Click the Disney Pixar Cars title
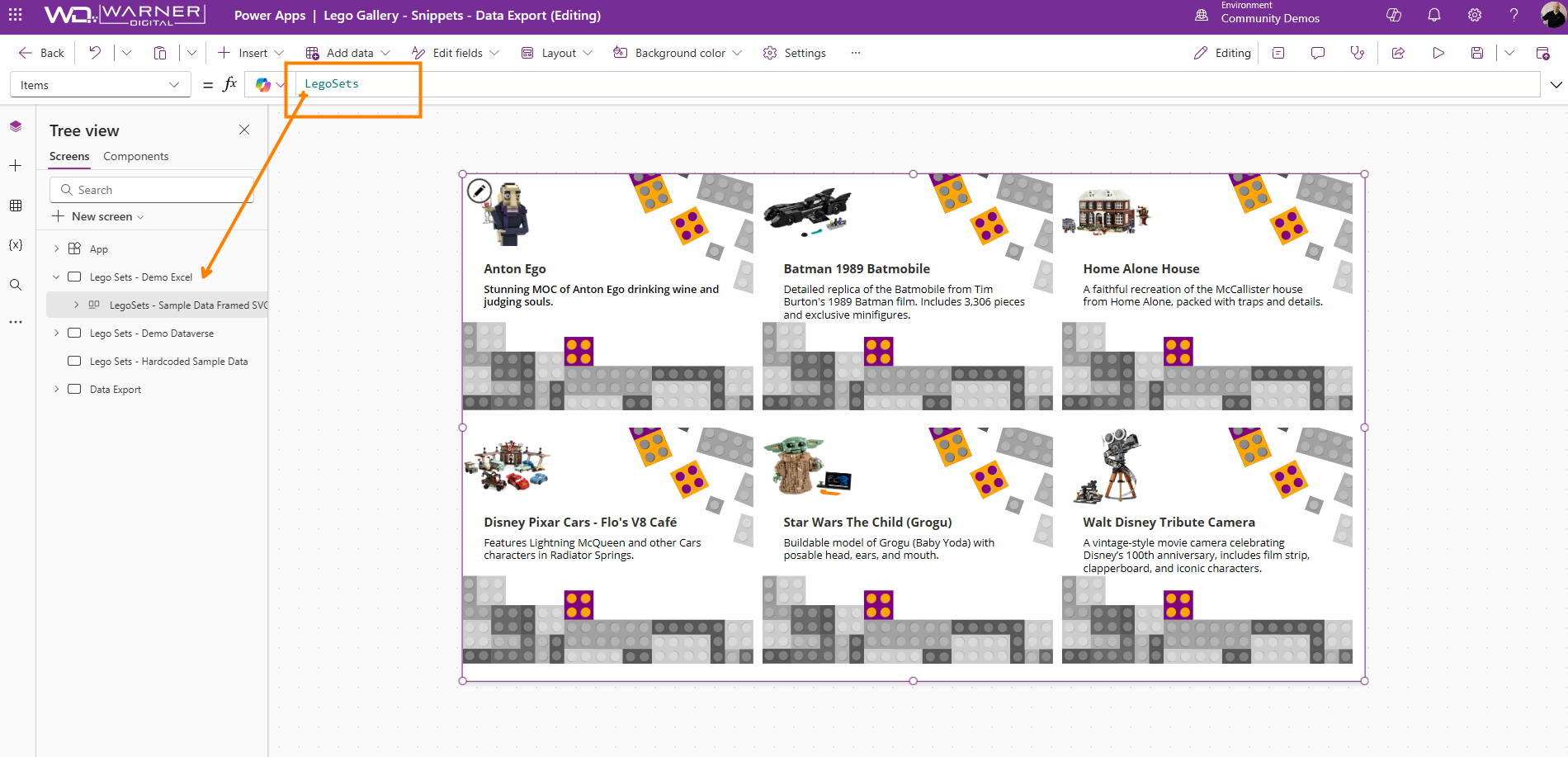This screenshot has height=757, width=1568. (x=580, y=522)
